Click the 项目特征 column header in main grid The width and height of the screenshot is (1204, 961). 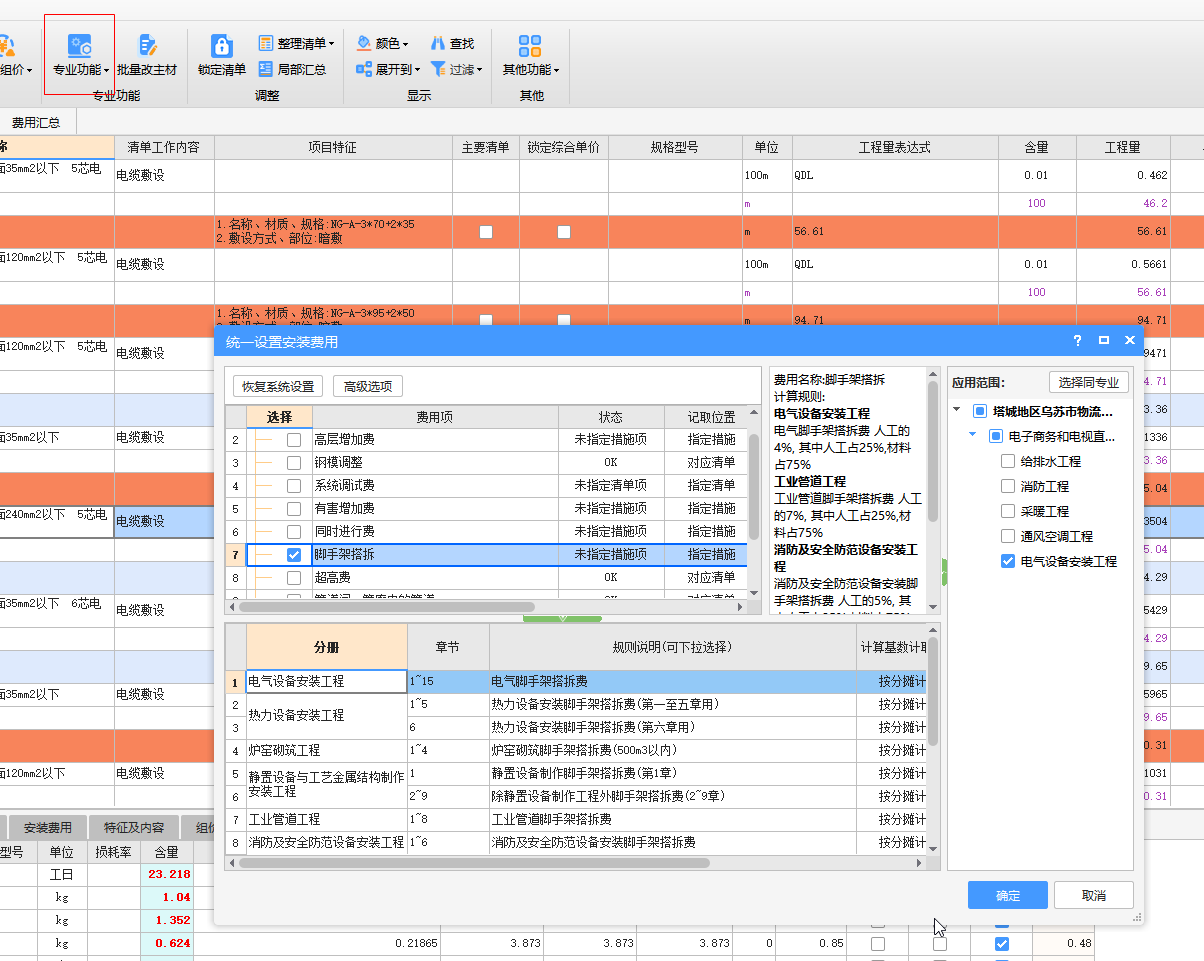(x=333, y=147)
